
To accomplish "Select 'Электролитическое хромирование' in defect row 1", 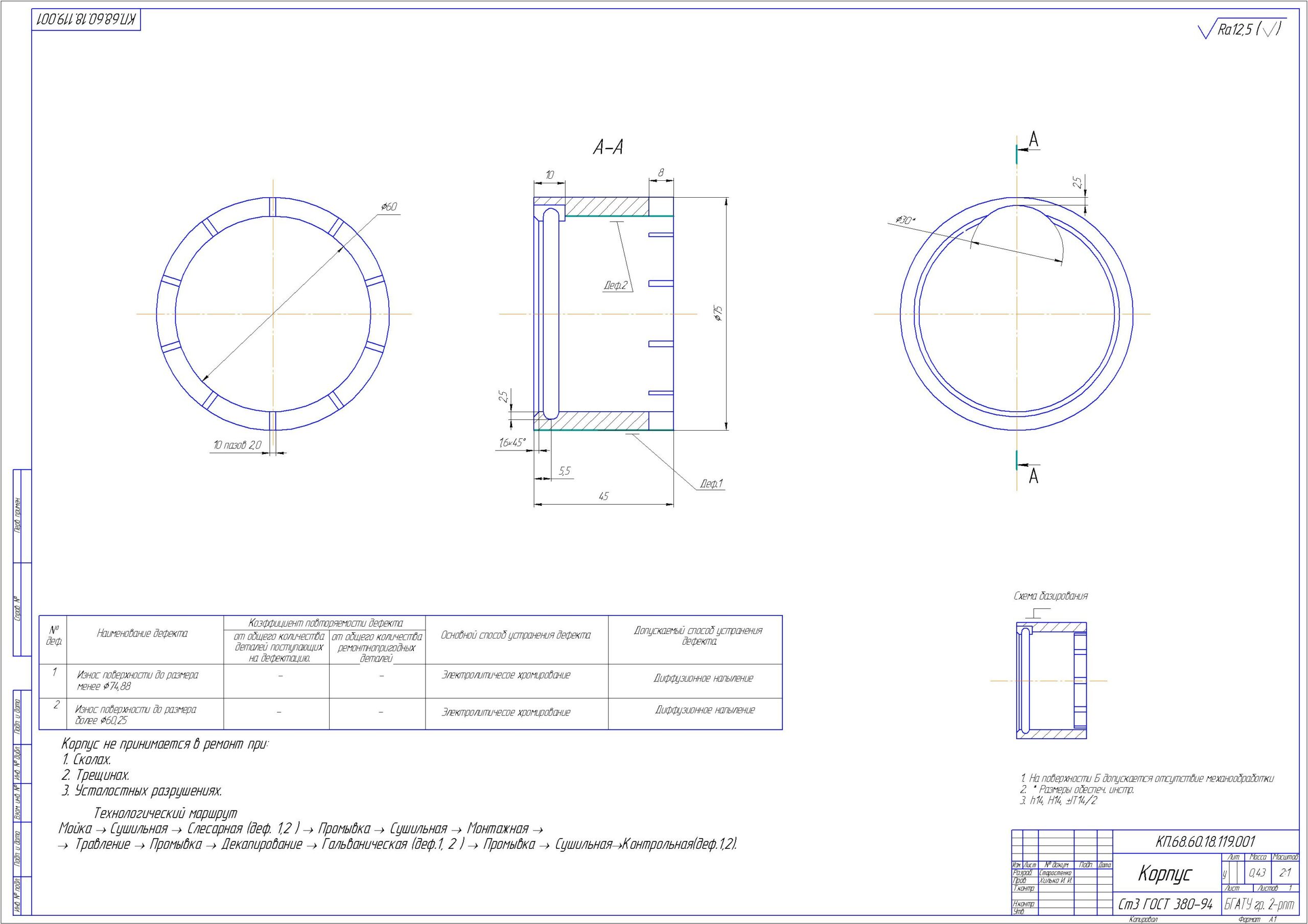I will pos(506,675).
